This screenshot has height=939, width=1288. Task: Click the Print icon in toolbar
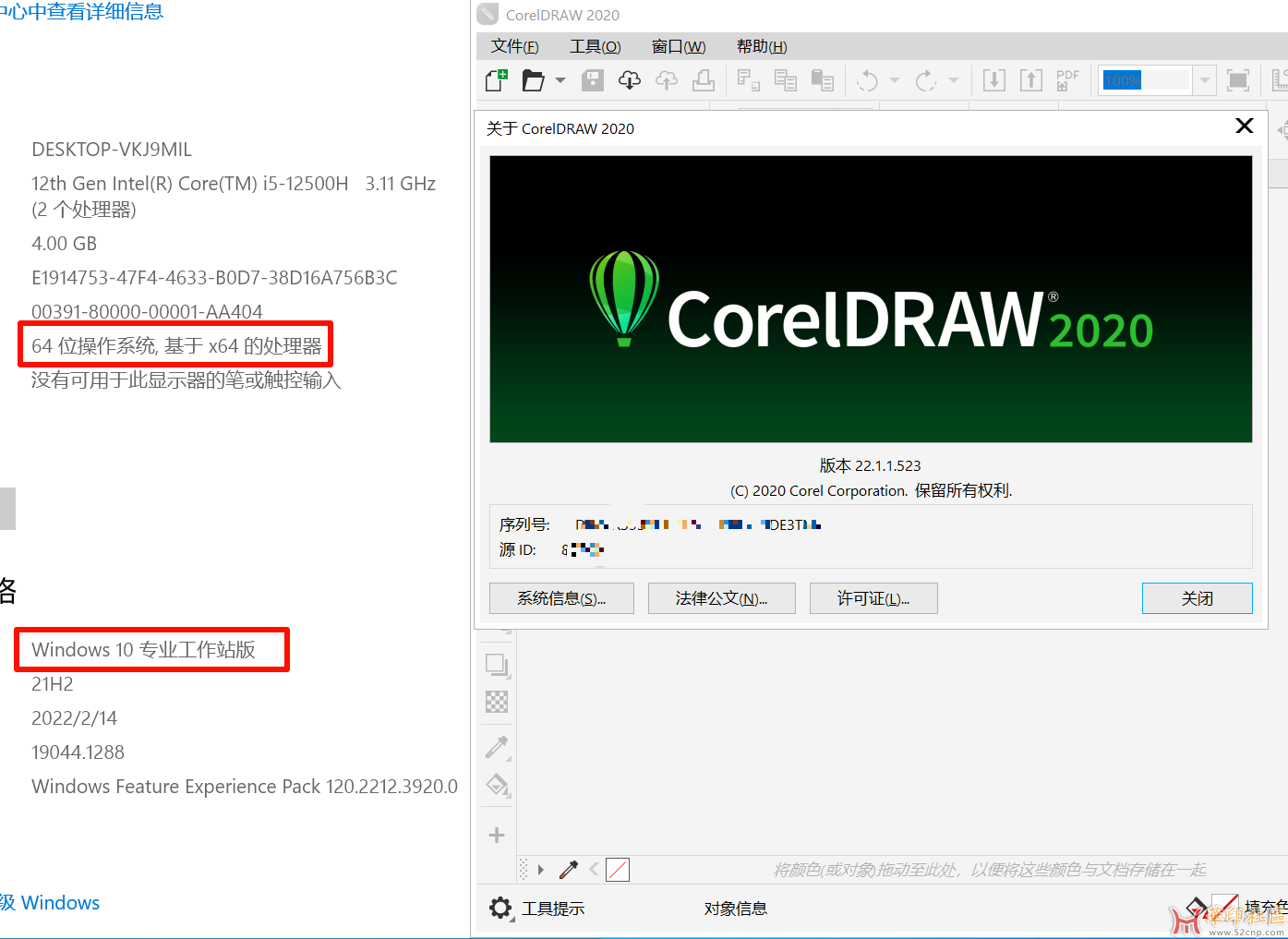click(x=704, y=80)
